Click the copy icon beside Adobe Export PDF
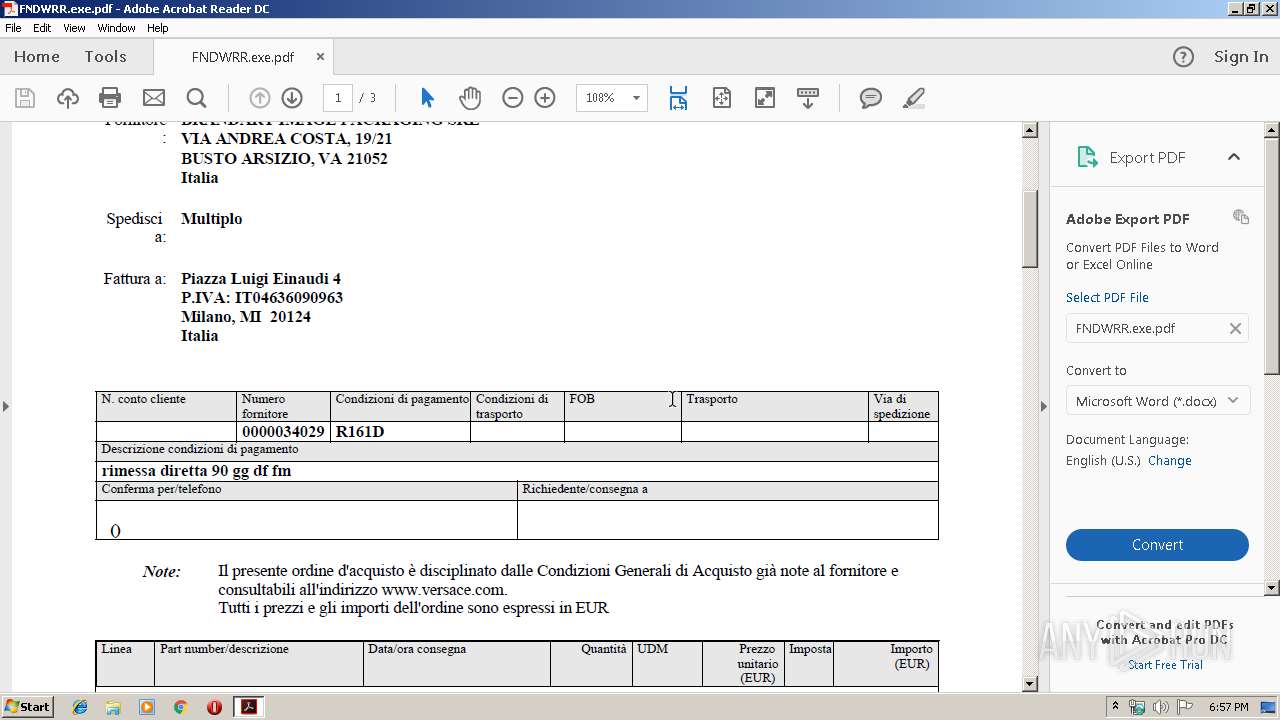The height and width of the screenshot is (720, 1280). (x=1241, y=217)
